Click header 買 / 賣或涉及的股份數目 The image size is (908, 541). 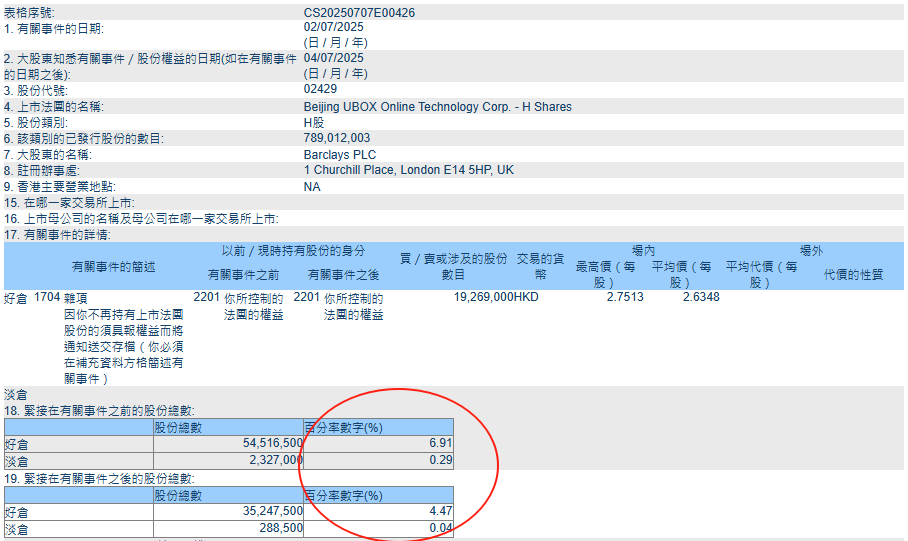453,266
